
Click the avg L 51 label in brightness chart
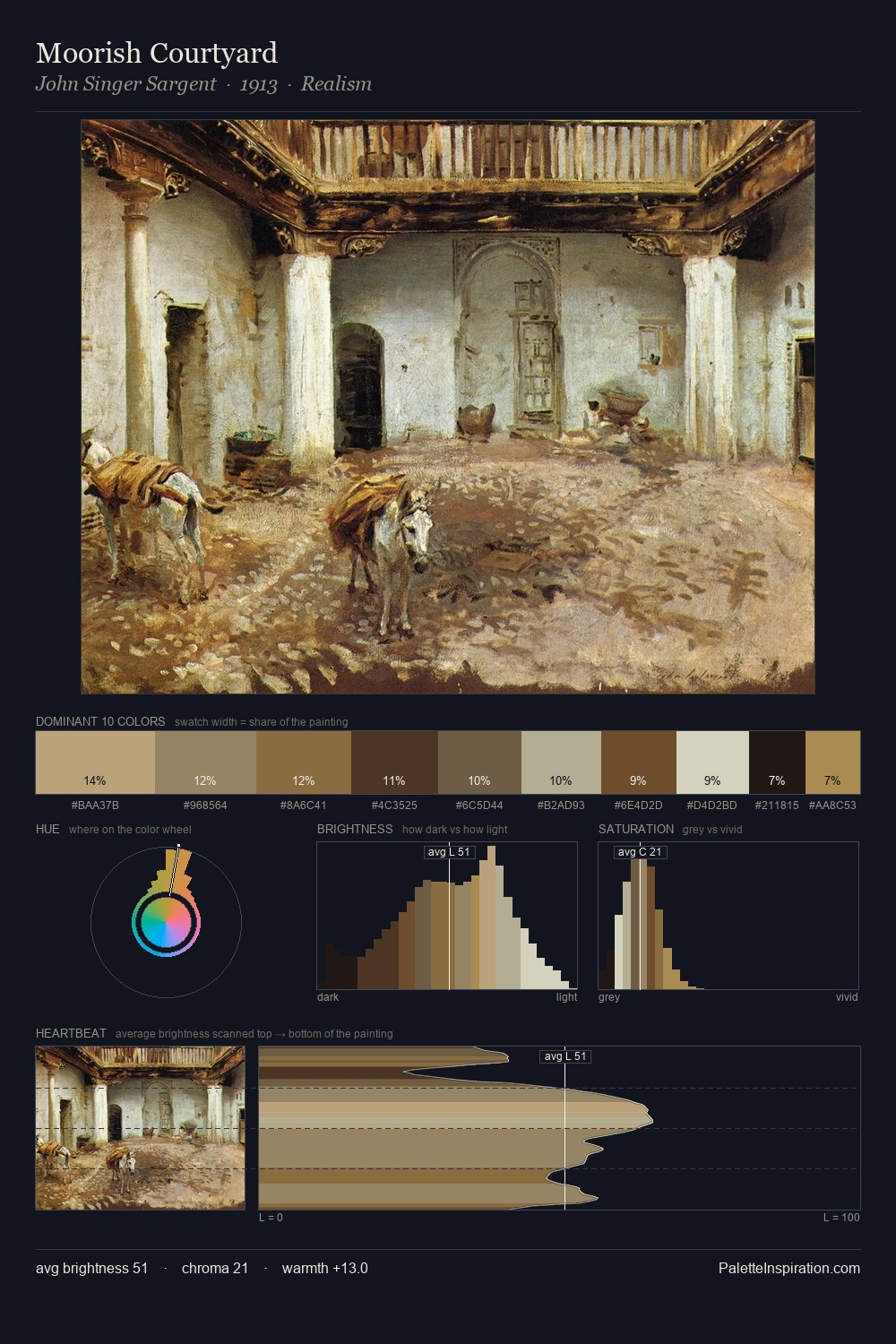click(x=449, y=852)
